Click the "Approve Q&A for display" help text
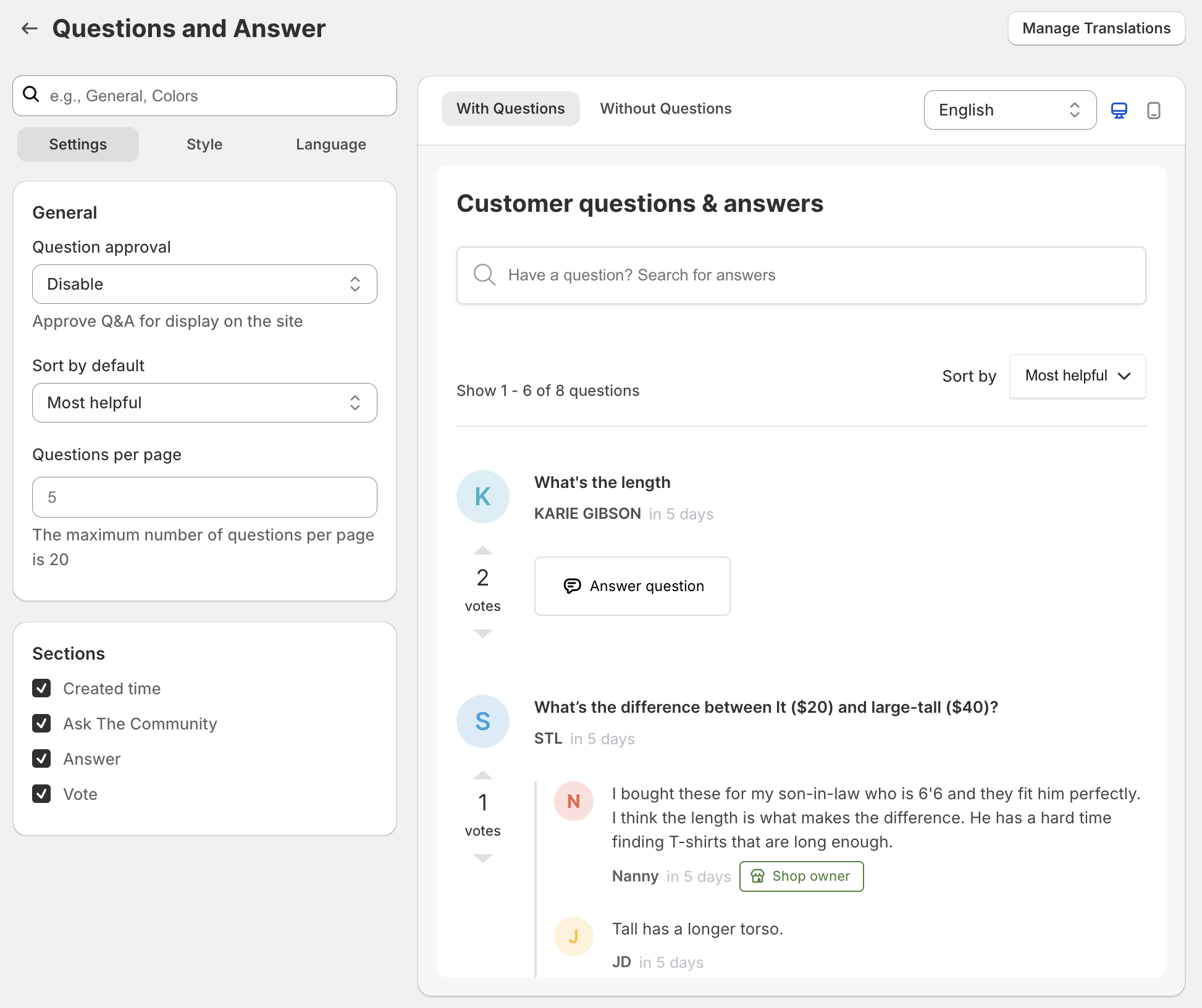The image size is (1202, 1008). point(167,321)
